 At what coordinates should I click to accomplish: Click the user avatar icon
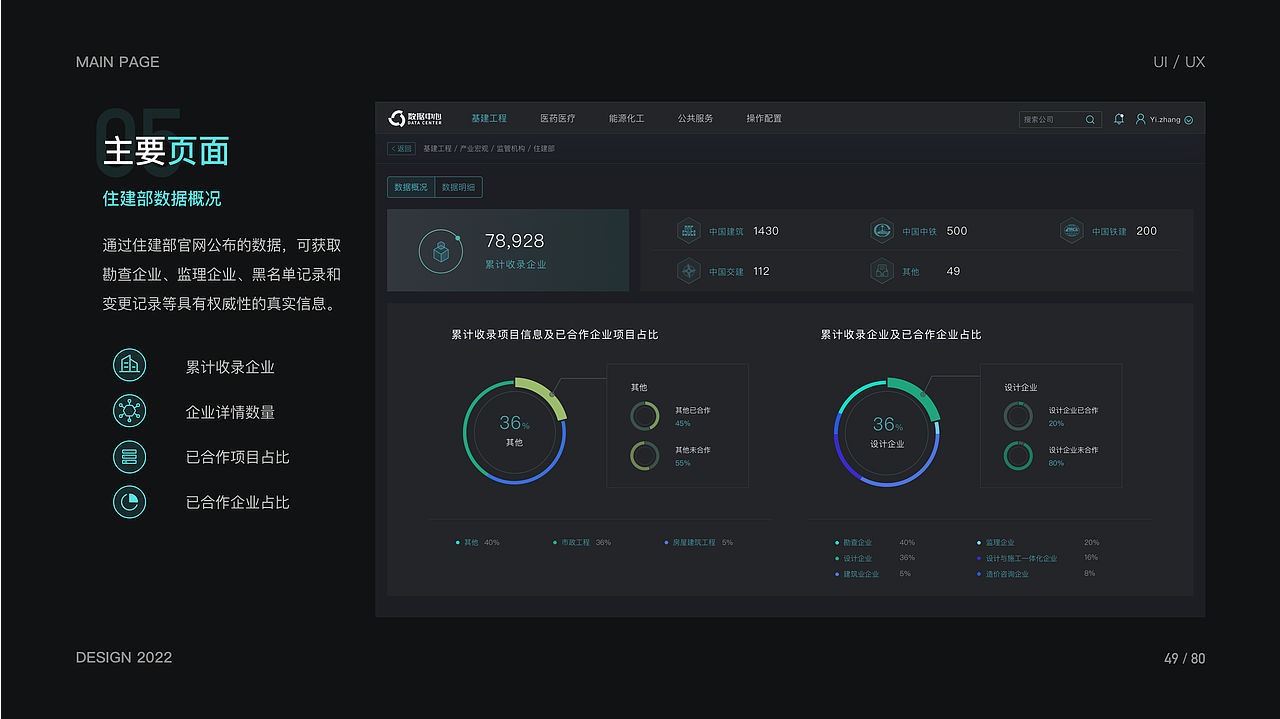coord(1141,119)
